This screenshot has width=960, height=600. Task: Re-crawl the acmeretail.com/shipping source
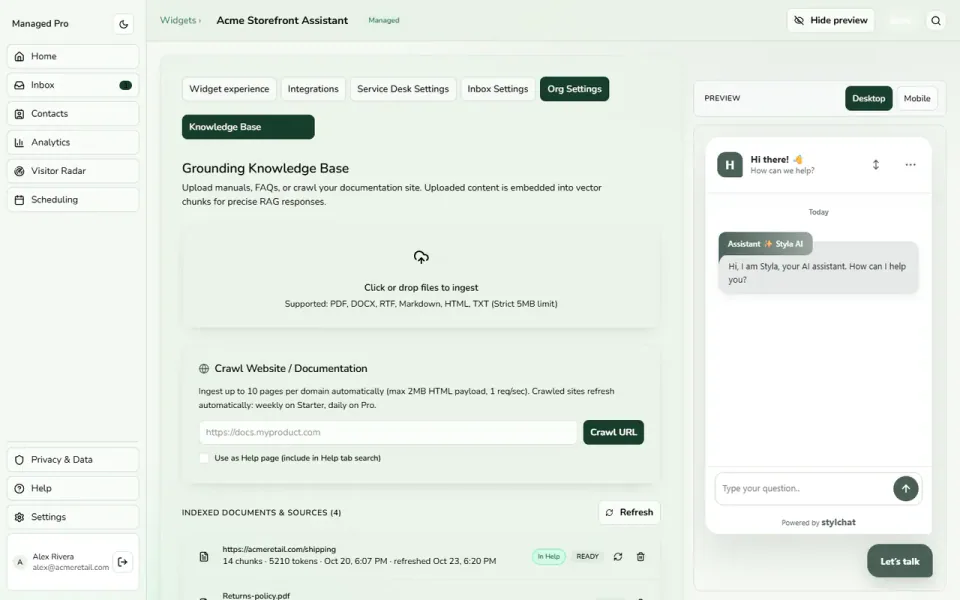pyautogui.click(x=618, y=557)
